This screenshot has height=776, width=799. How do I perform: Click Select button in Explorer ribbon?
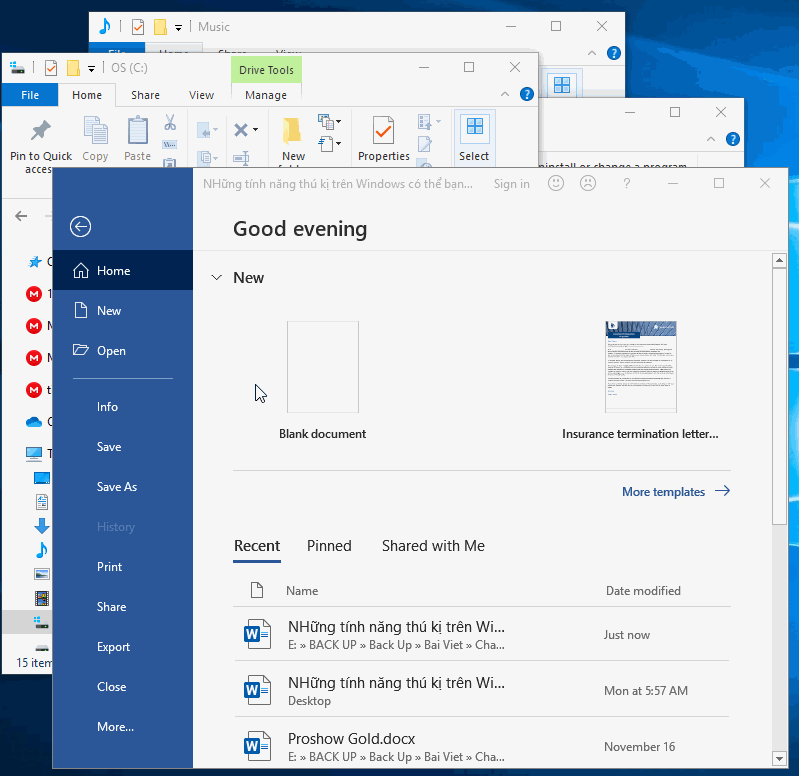click(x=474, y=138)
